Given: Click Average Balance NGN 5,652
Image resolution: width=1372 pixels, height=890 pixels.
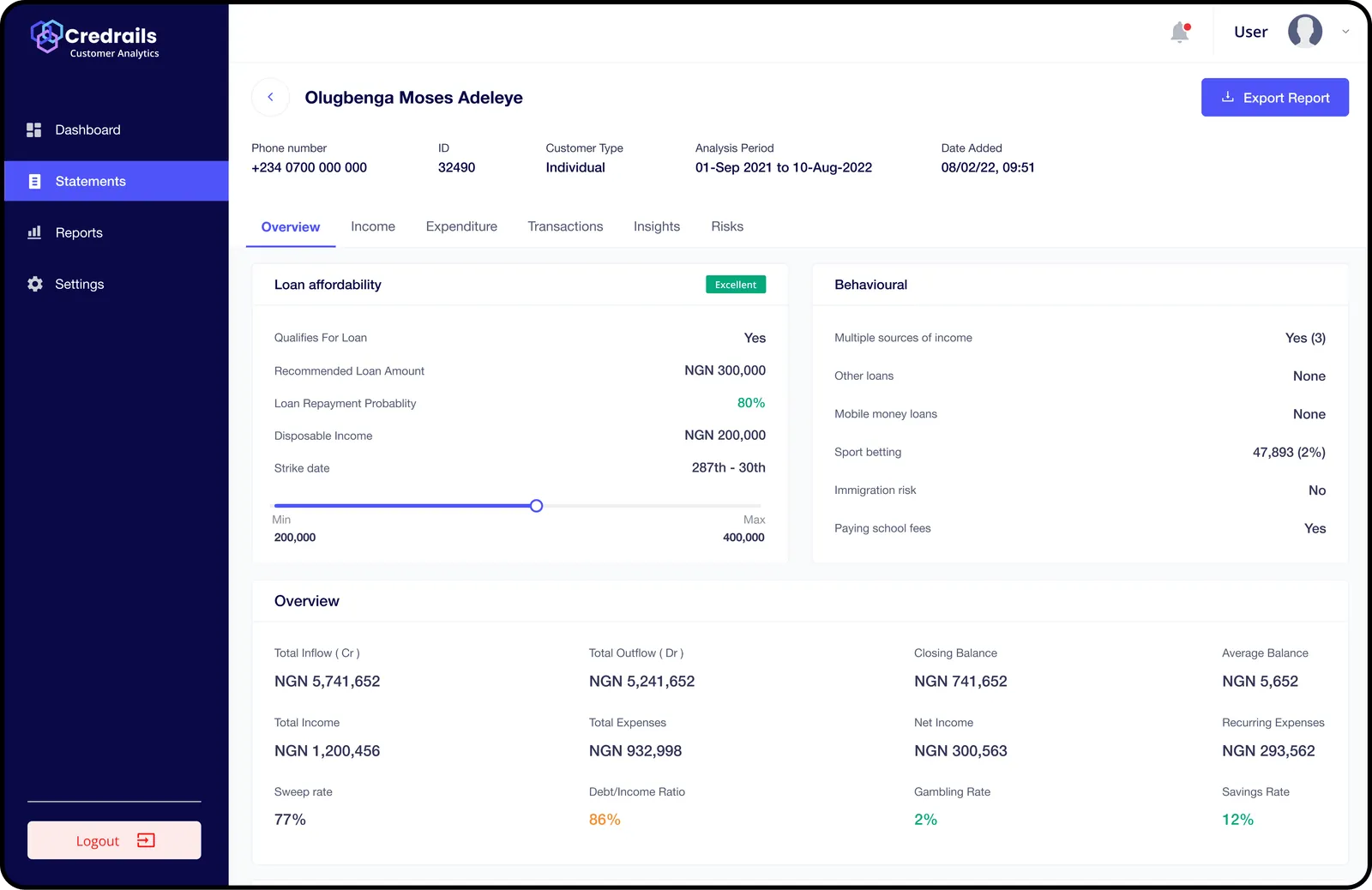Looking at the screenshot, I should pyautogui.click(x=1260, y=682).
